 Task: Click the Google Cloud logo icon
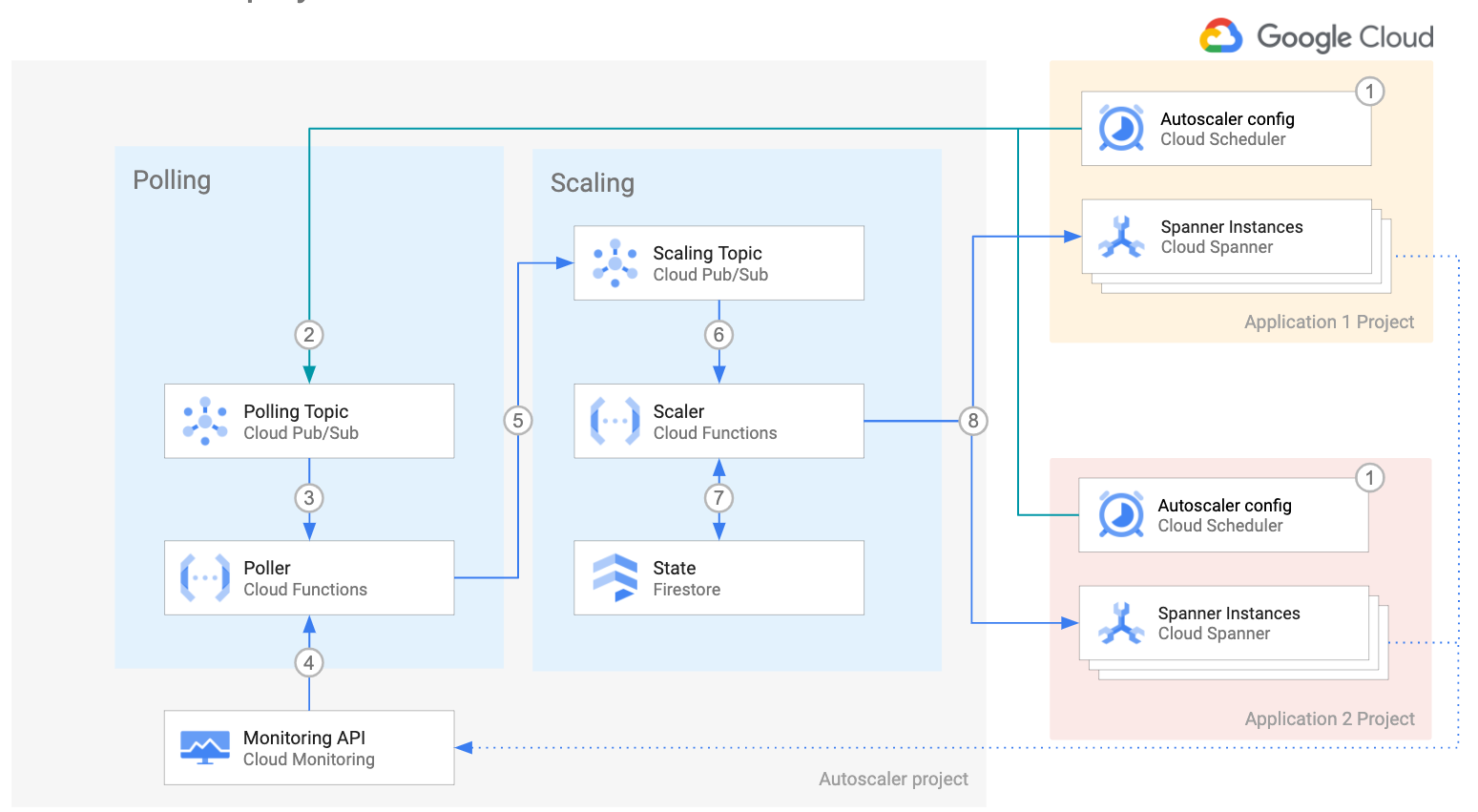1220,35
